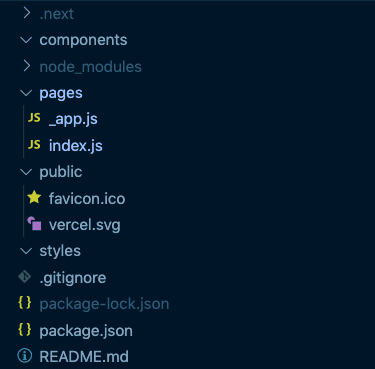Screen dimensions: 375x369
Task: Click the yellow star icon of favicon.ico
Action: 34,197
